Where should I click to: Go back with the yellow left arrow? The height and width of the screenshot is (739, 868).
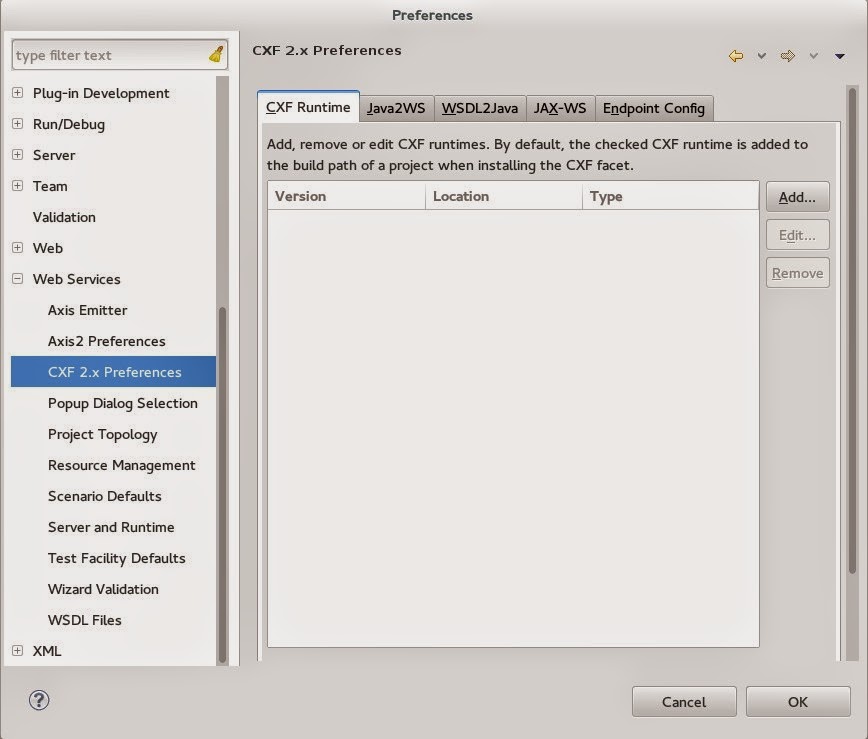(x=736, y=56)
